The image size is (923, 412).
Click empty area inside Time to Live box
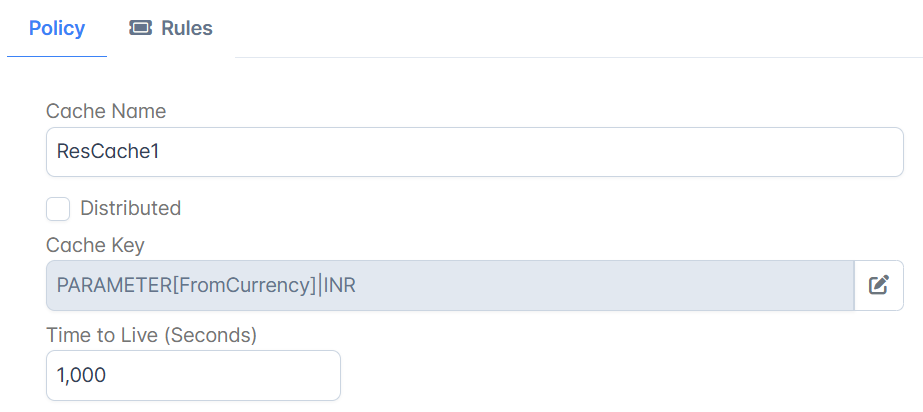(224, 376)
